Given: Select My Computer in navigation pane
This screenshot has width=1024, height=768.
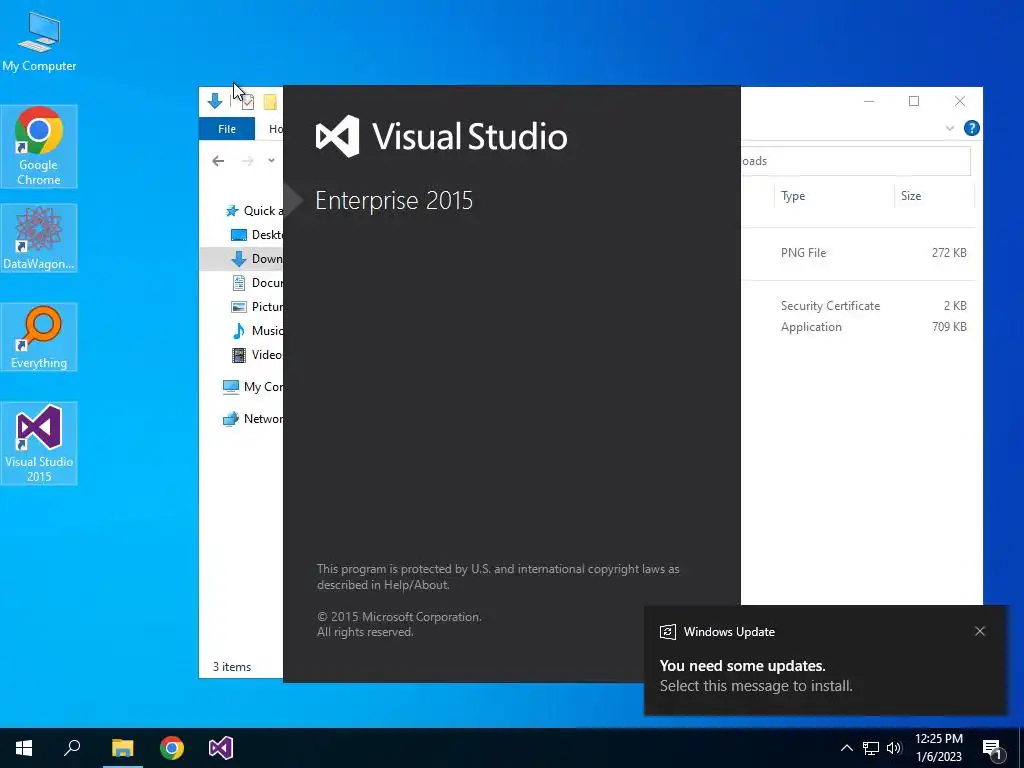Looking at the screenshot, I should [x=253, y=387].
